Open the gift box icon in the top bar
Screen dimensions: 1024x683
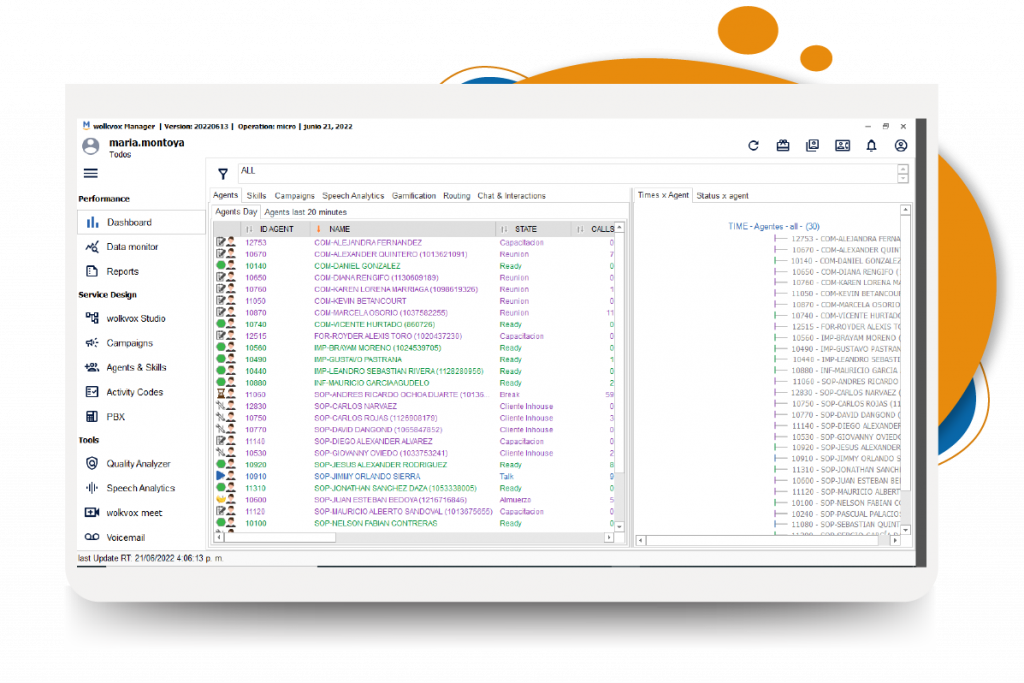782,146
